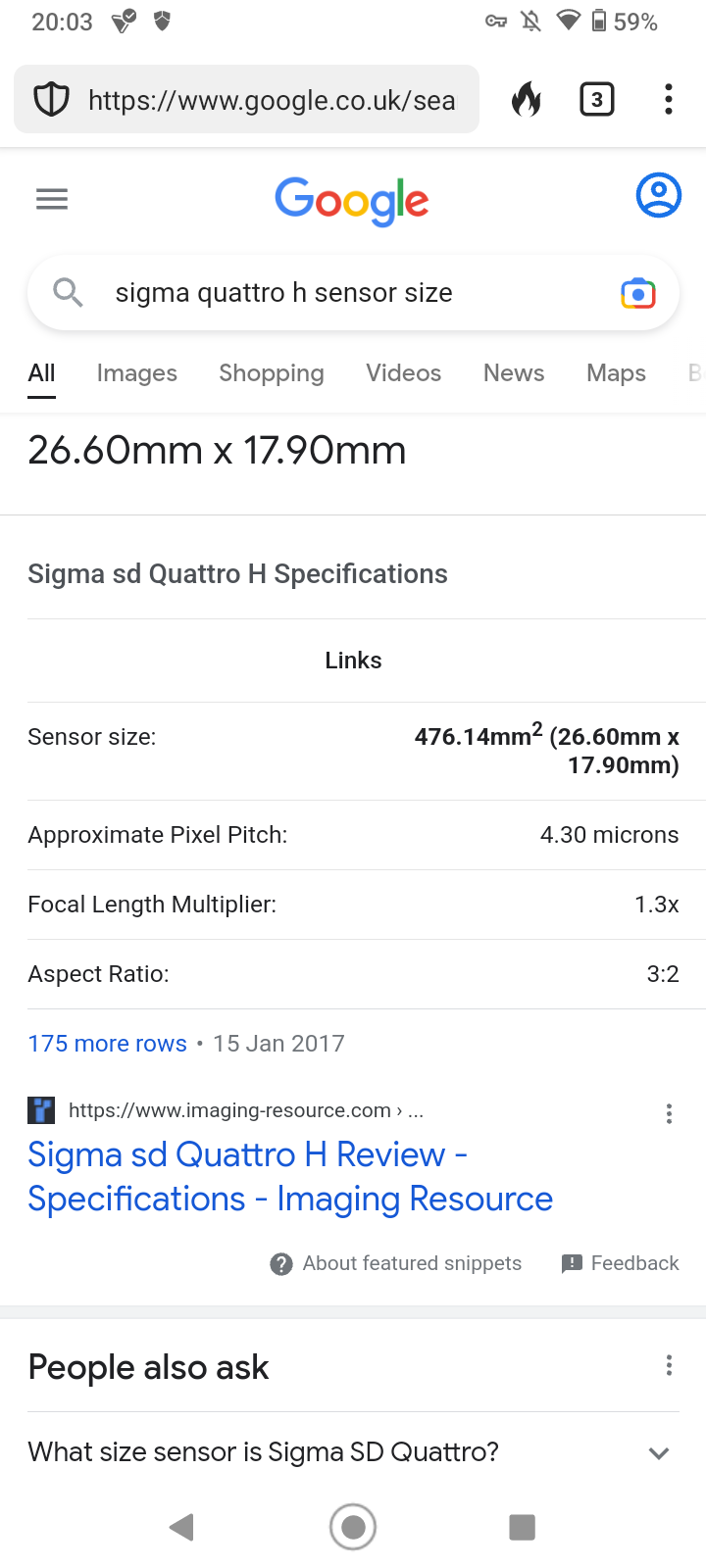Open Google hamburger menu
This screenshot has width=706, height=1568.
52,200
